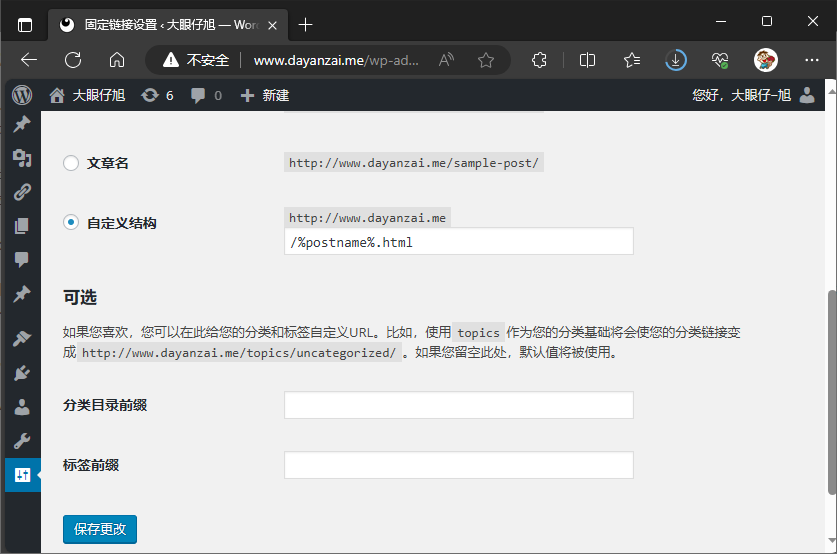Open the browser essentials heart icon

pyautogui.click(x=720, y=60)
